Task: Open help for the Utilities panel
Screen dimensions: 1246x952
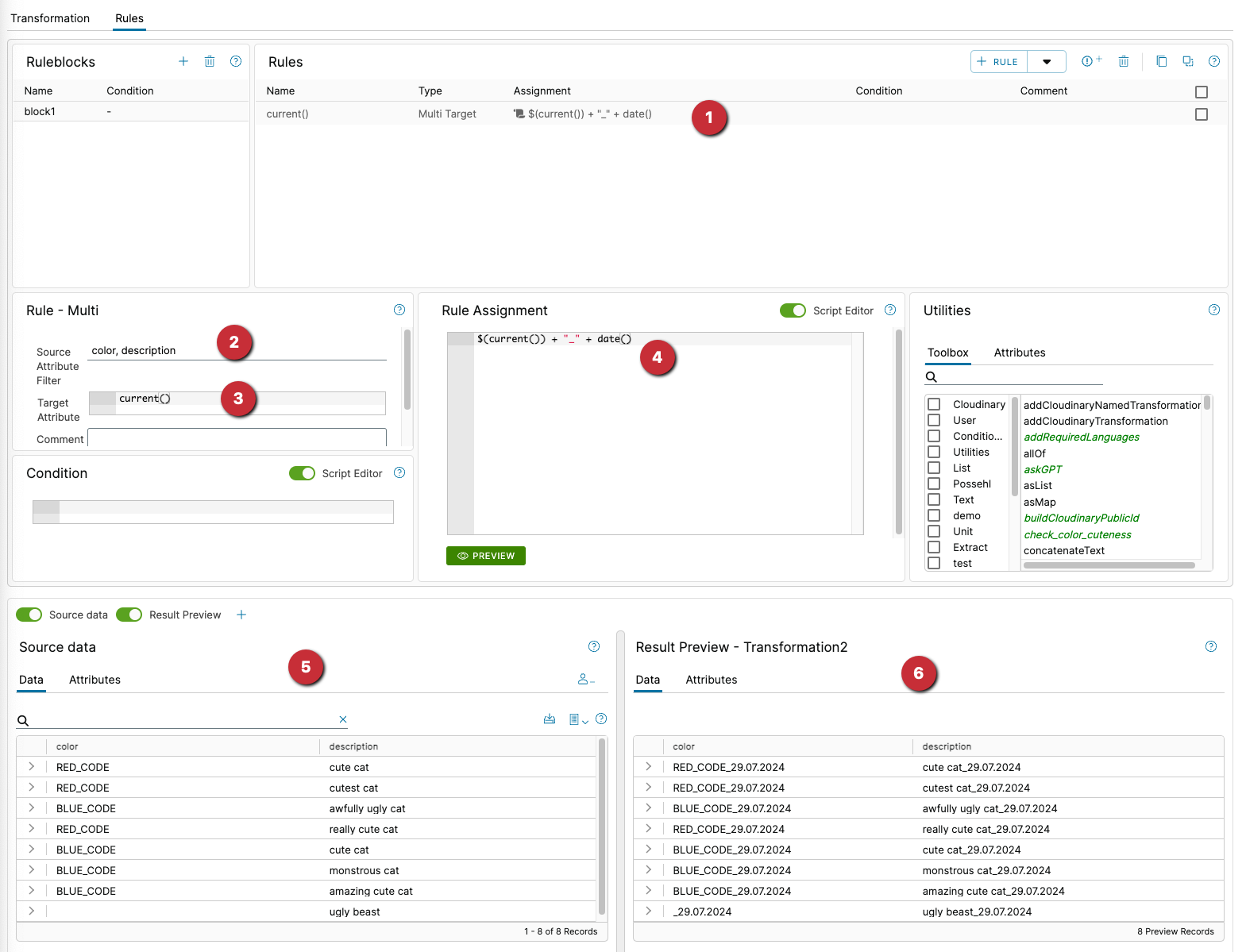Action: pyautogui.click(x=1213, y=310)
